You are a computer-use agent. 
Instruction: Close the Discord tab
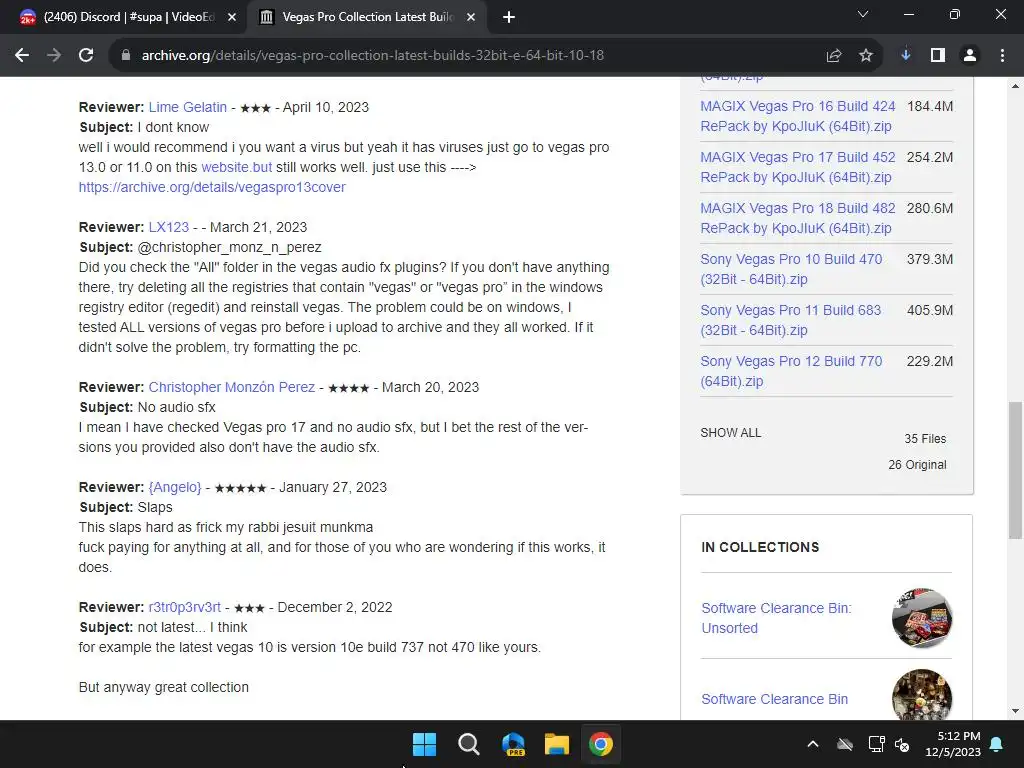click(232, 17)
